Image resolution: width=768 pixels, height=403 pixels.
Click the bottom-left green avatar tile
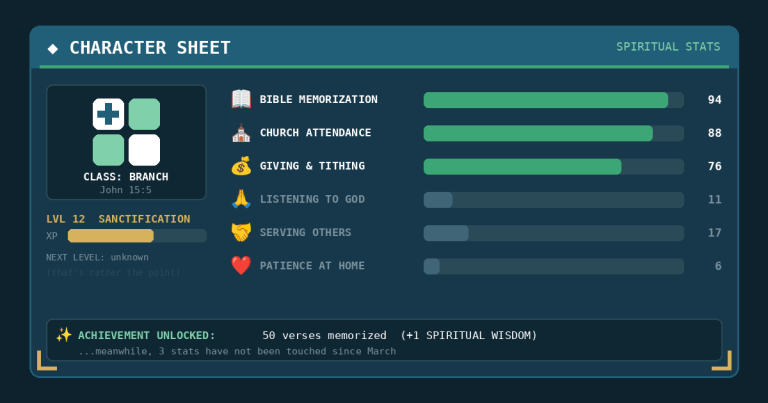pos(108,150)
